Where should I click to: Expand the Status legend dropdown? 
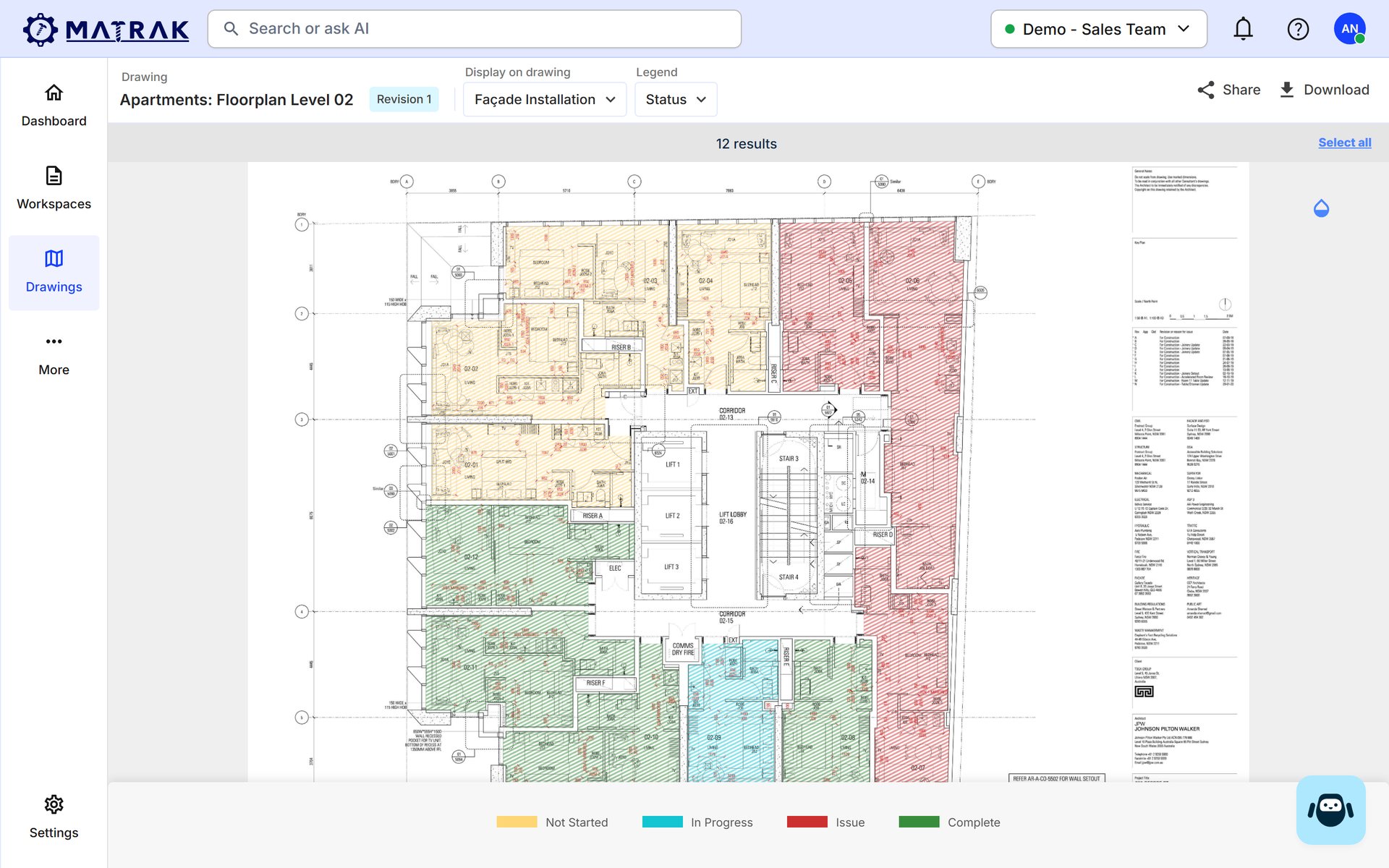click(x=676, y=99)
